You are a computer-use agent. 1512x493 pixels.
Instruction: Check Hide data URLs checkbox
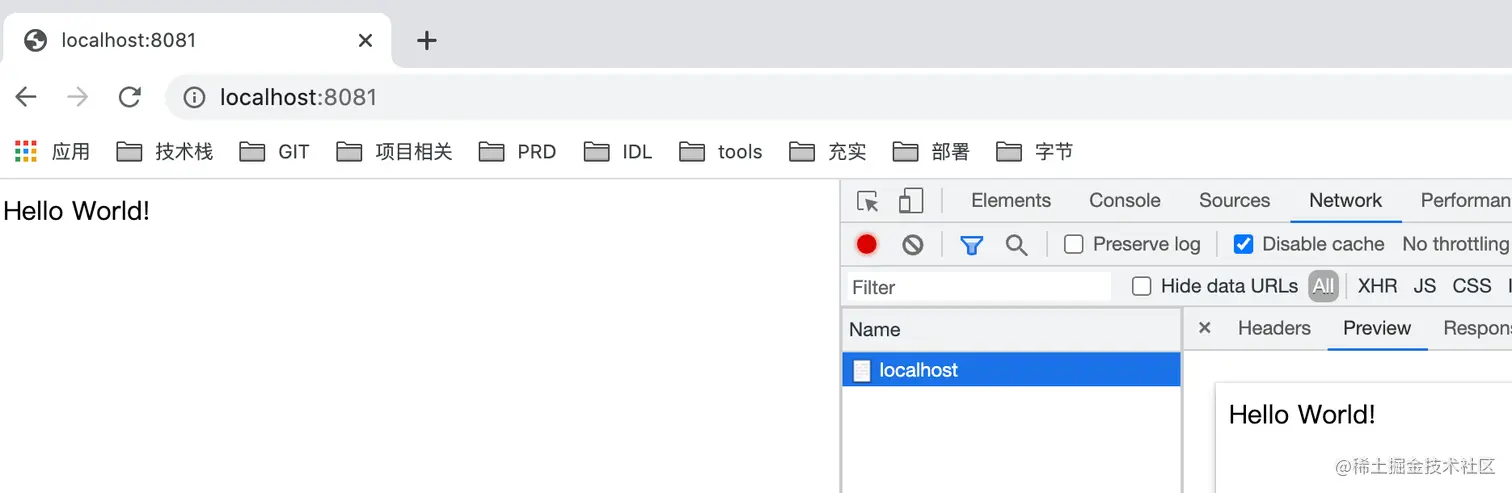click(x=1141, y=287)
